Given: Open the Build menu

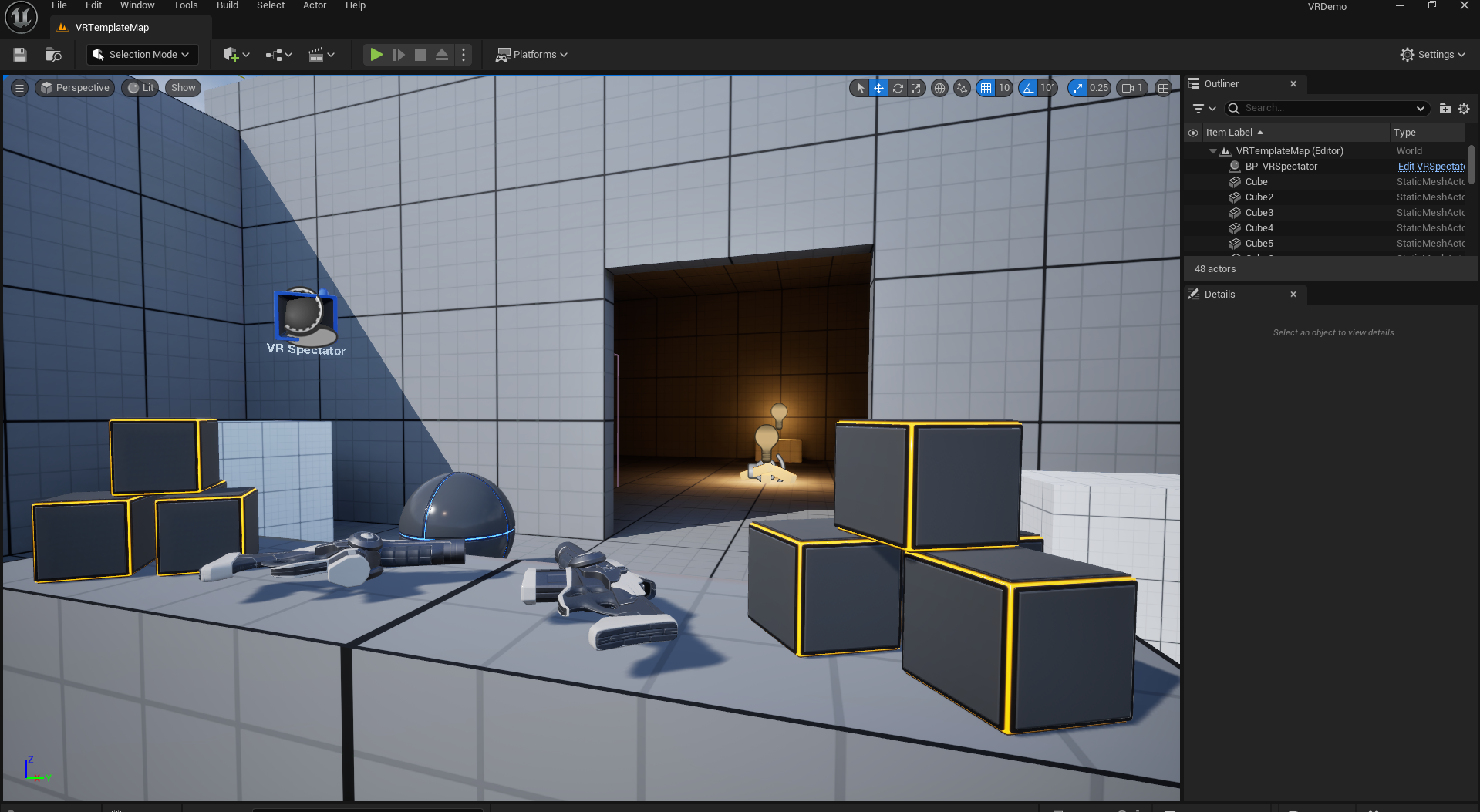Looking at the screenshot, I should [227, 5].
